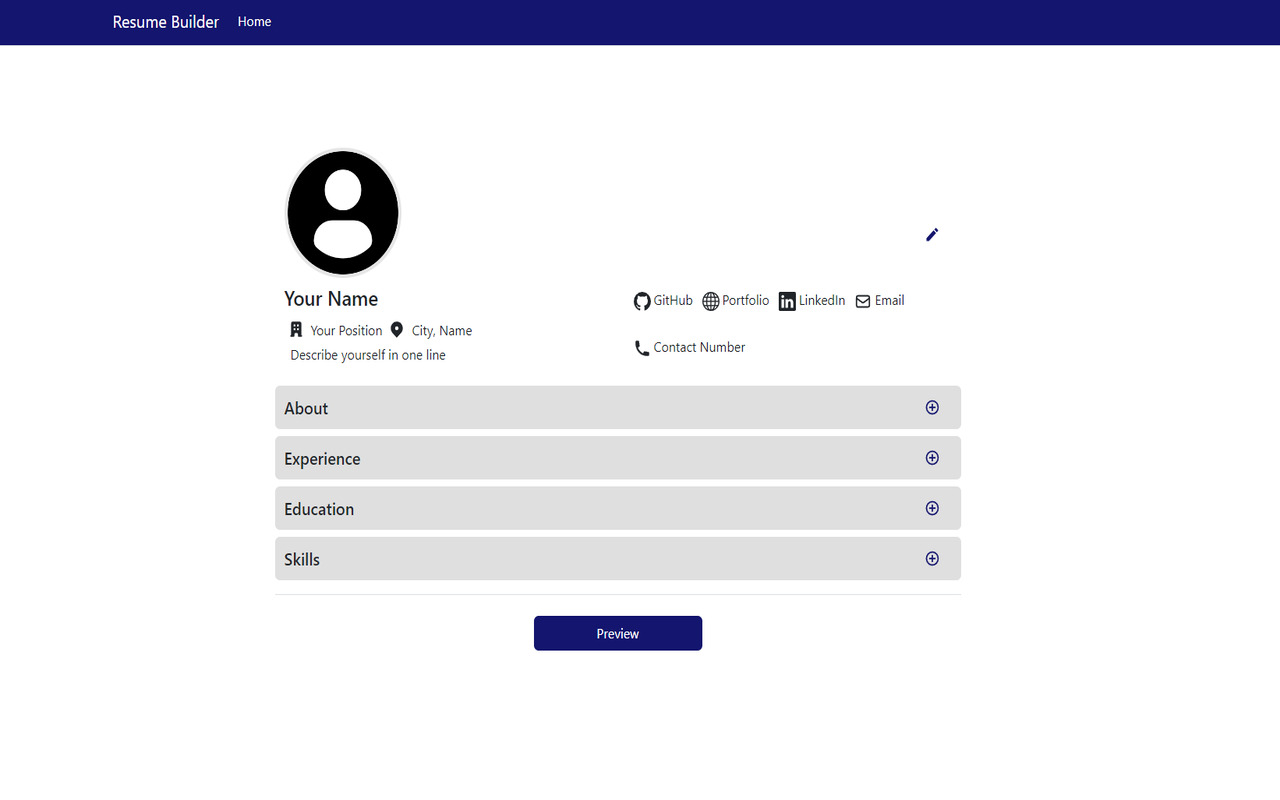Click the LinkedIn logo icon

coord(787,301)
